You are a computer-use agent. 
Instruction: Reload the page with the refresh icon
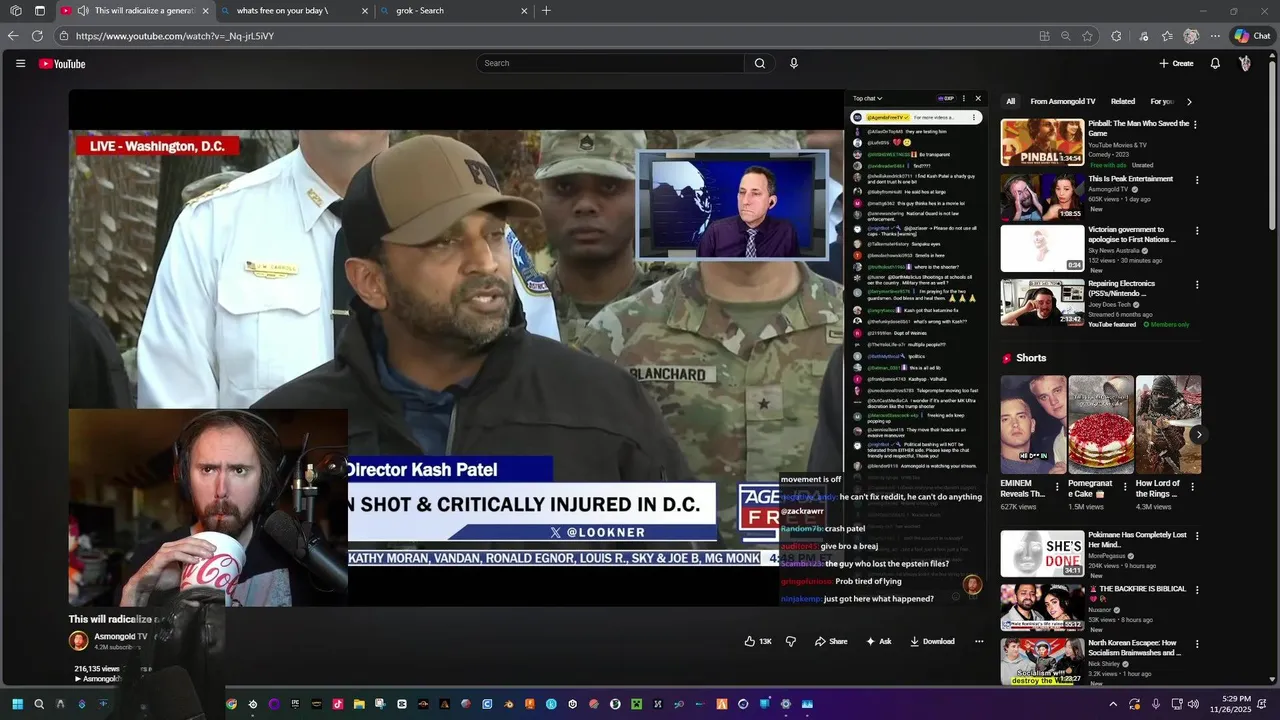tap(37, 36)
